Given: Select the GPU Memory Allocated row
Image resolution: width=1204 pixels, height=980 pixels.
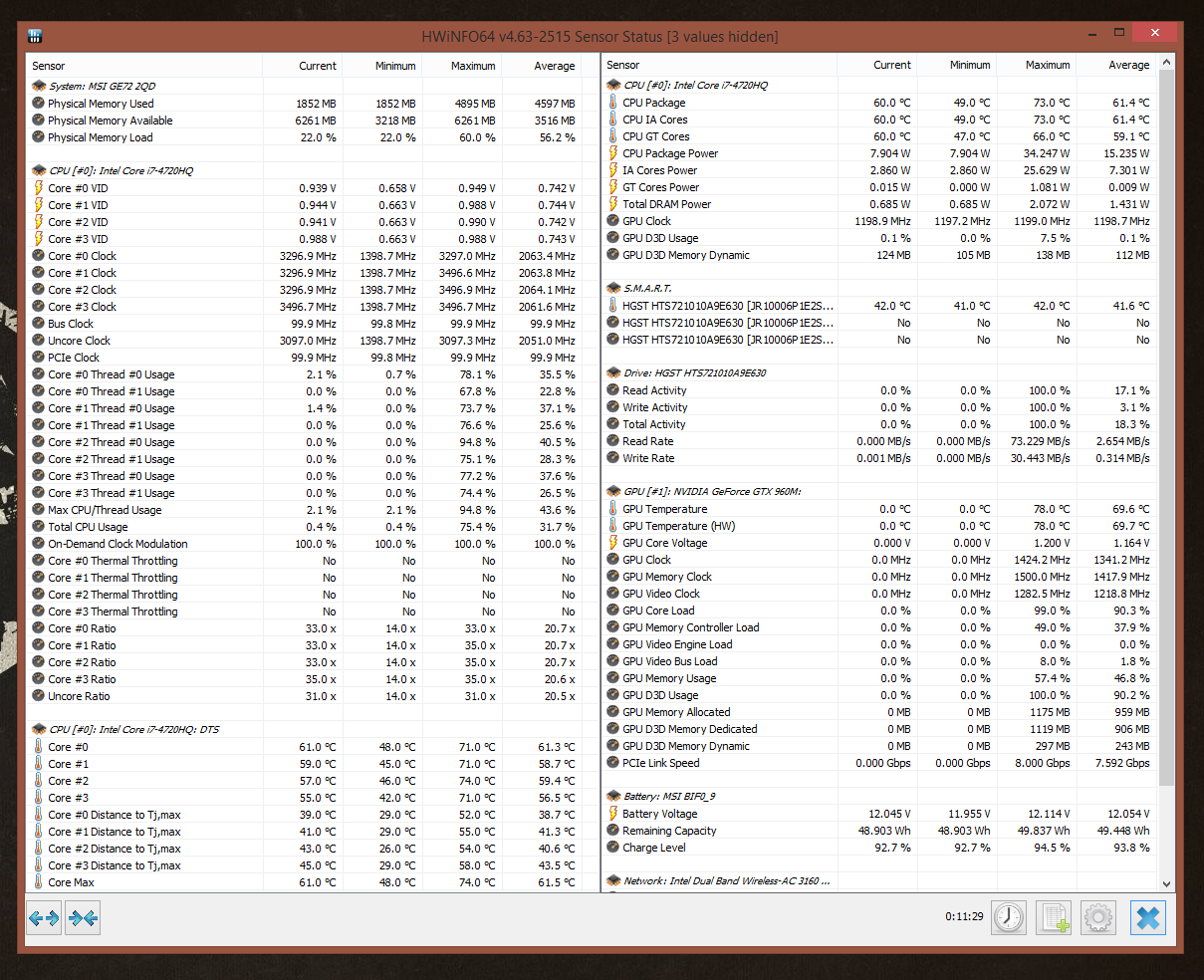Looking at the screenshot, I should [878, 712].
